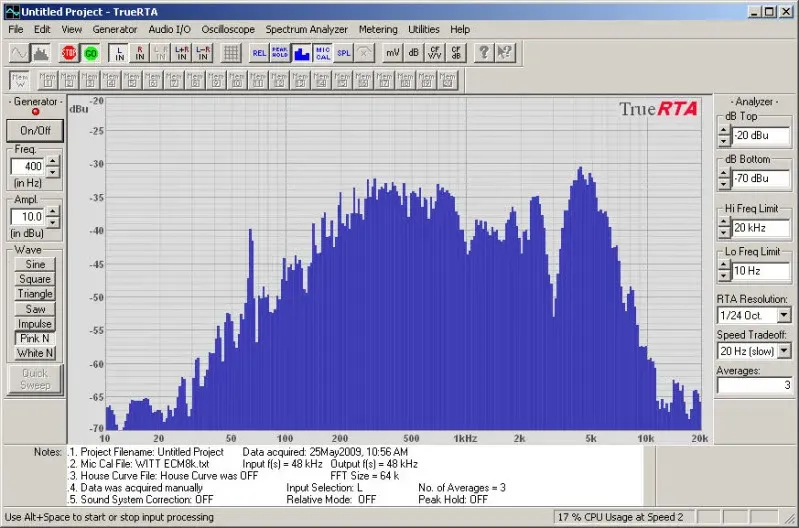Screen dimensions: 799x528
Task: Select the Mem W workbench memory
Action: click(20, 81)
